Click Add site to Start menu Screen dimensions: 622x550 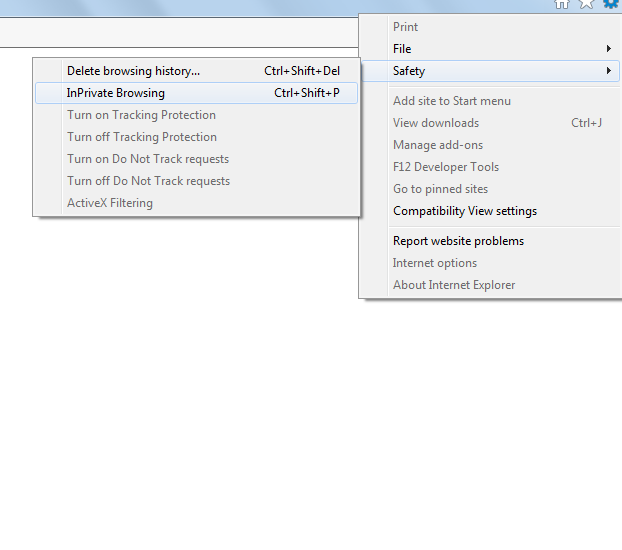451,101
